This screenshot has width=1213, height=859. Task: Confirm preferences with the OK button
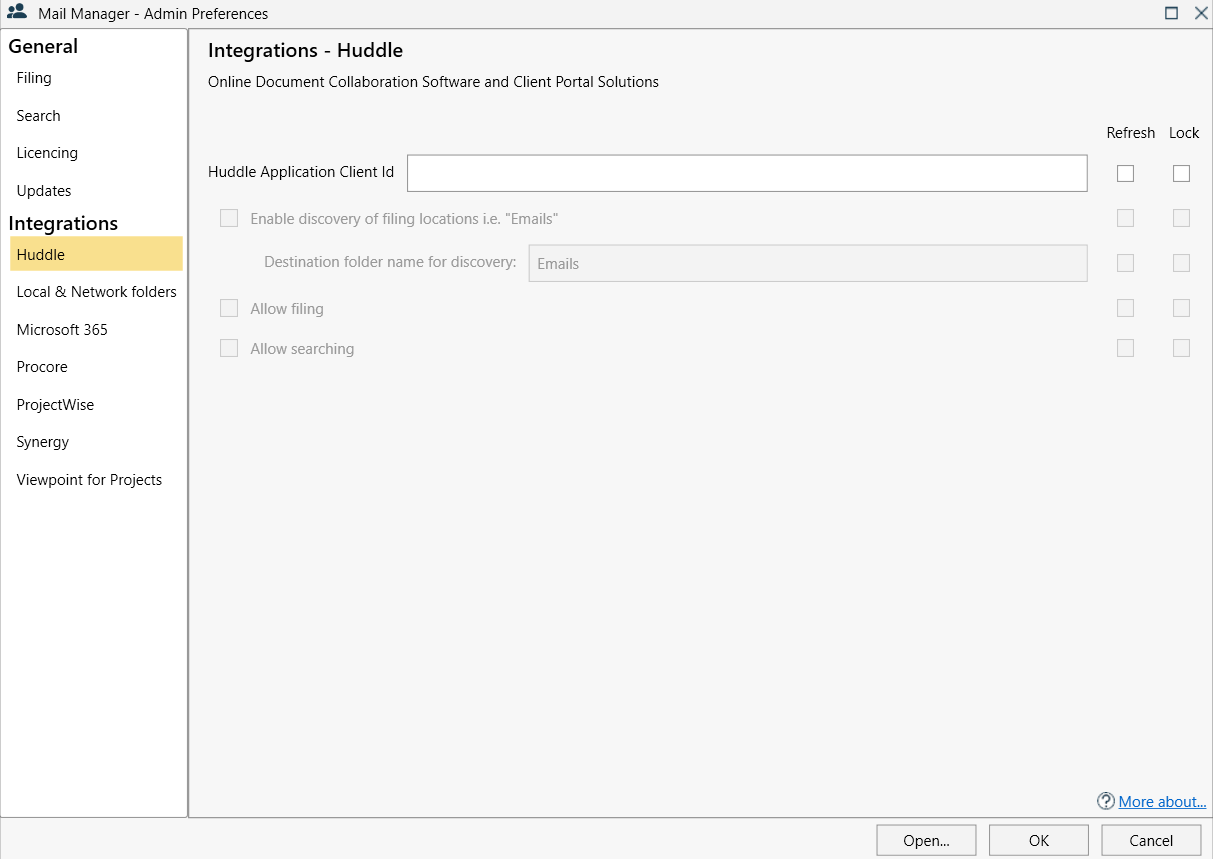tap(1039, 840)
